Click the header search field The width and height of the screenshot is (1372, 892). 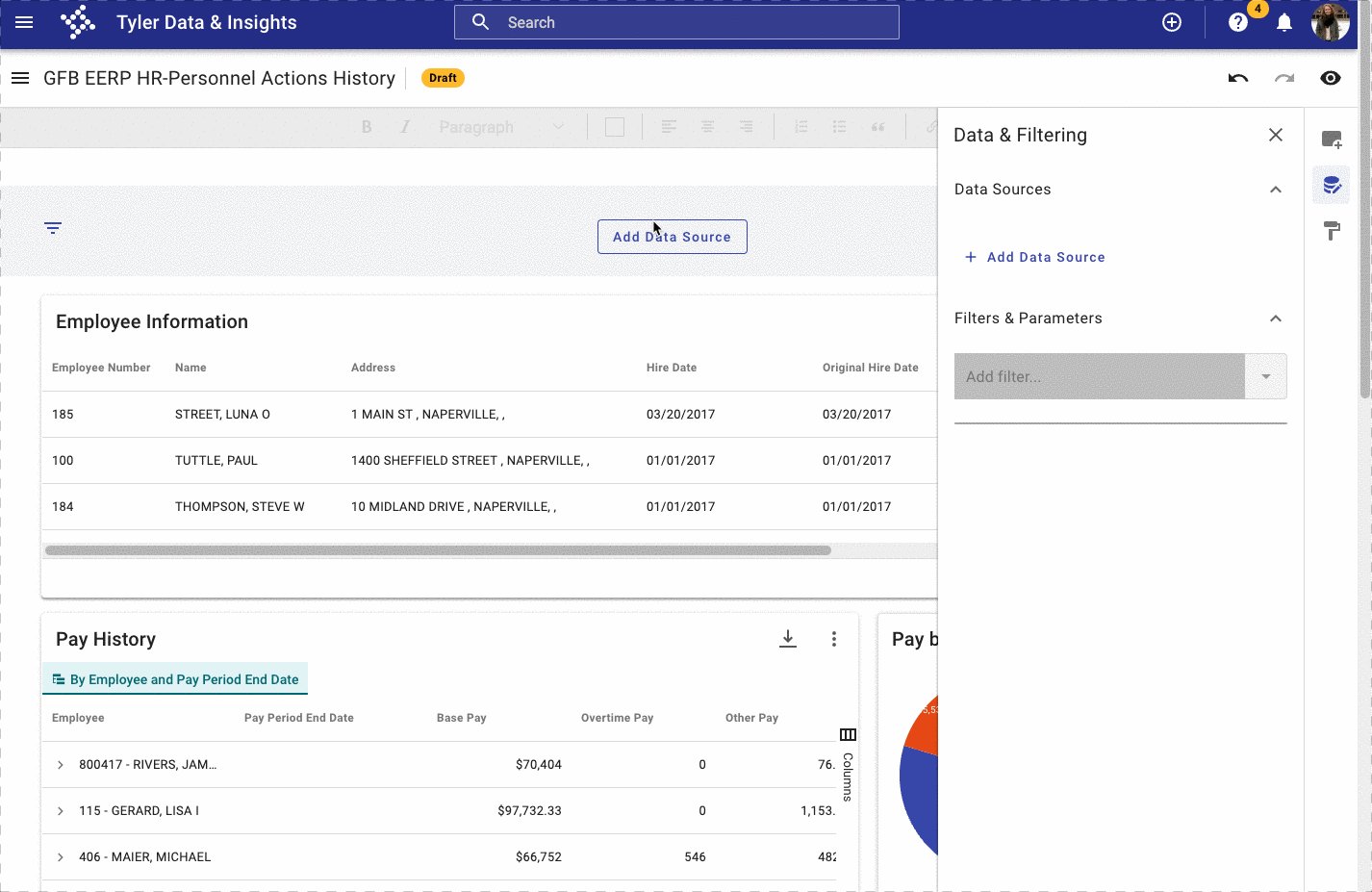pyautogui.click(x=676, y=22)
